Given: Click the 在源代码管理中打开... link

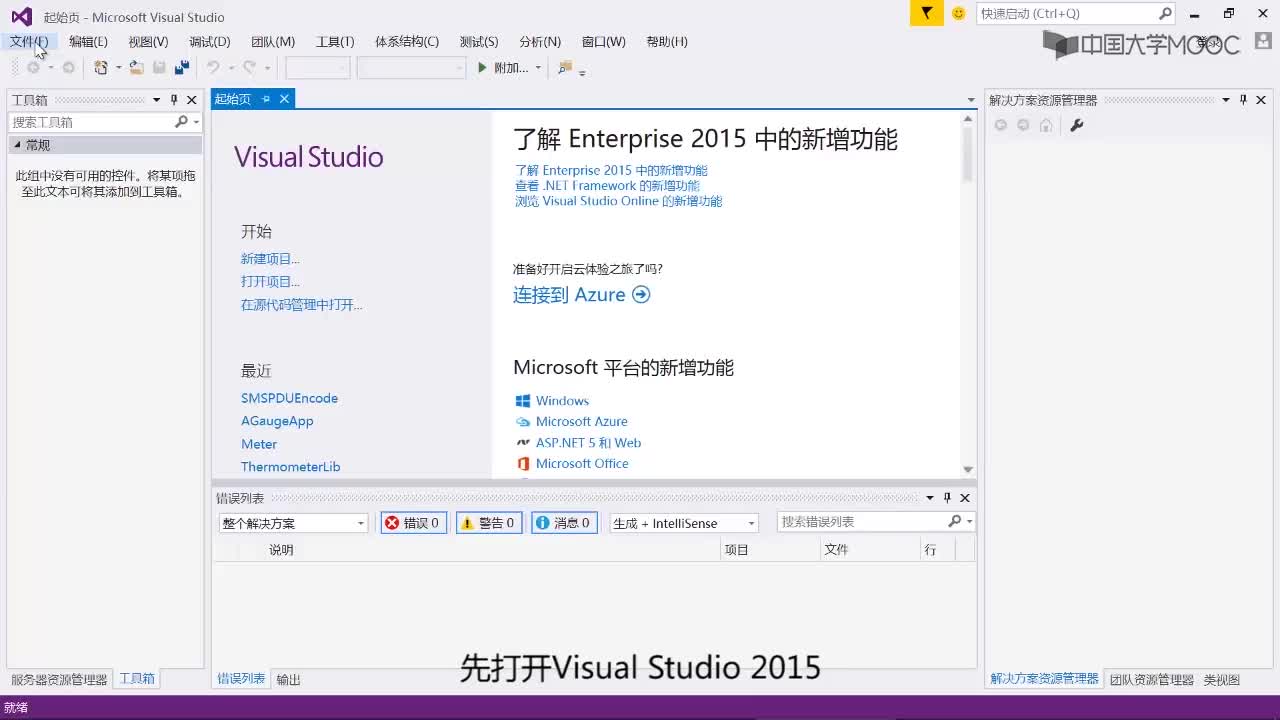Looking at the screenshot, I should tap(301, 305).
